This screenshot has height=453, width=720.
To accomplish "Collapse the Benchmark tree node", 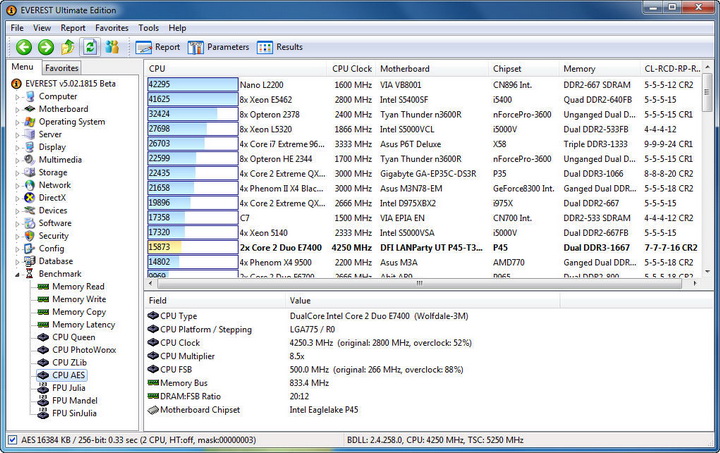I will [17, 274].
